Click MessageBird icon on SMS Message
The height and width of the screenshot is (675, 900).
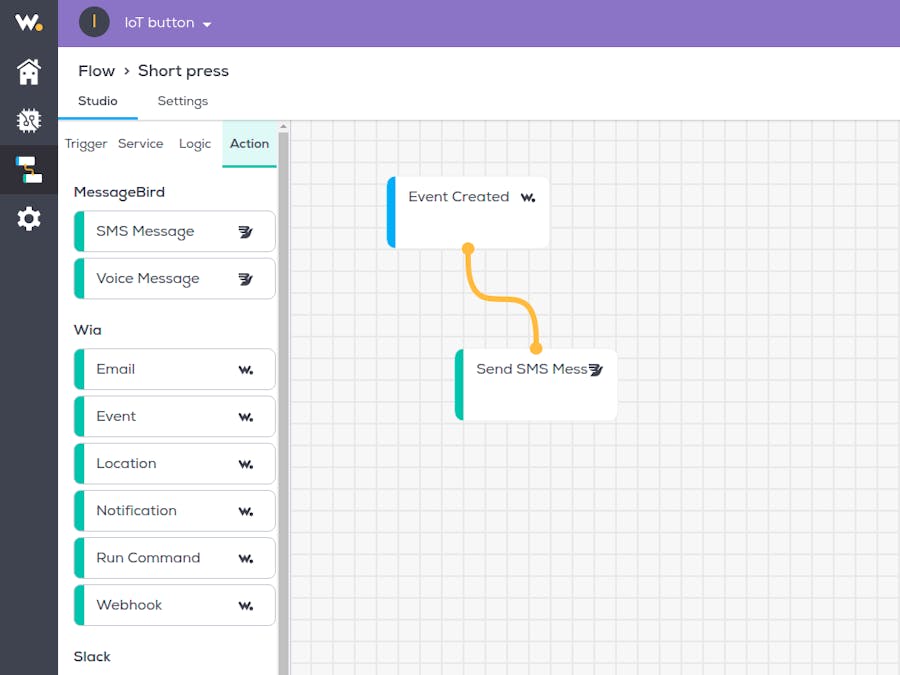coord(246,232)
